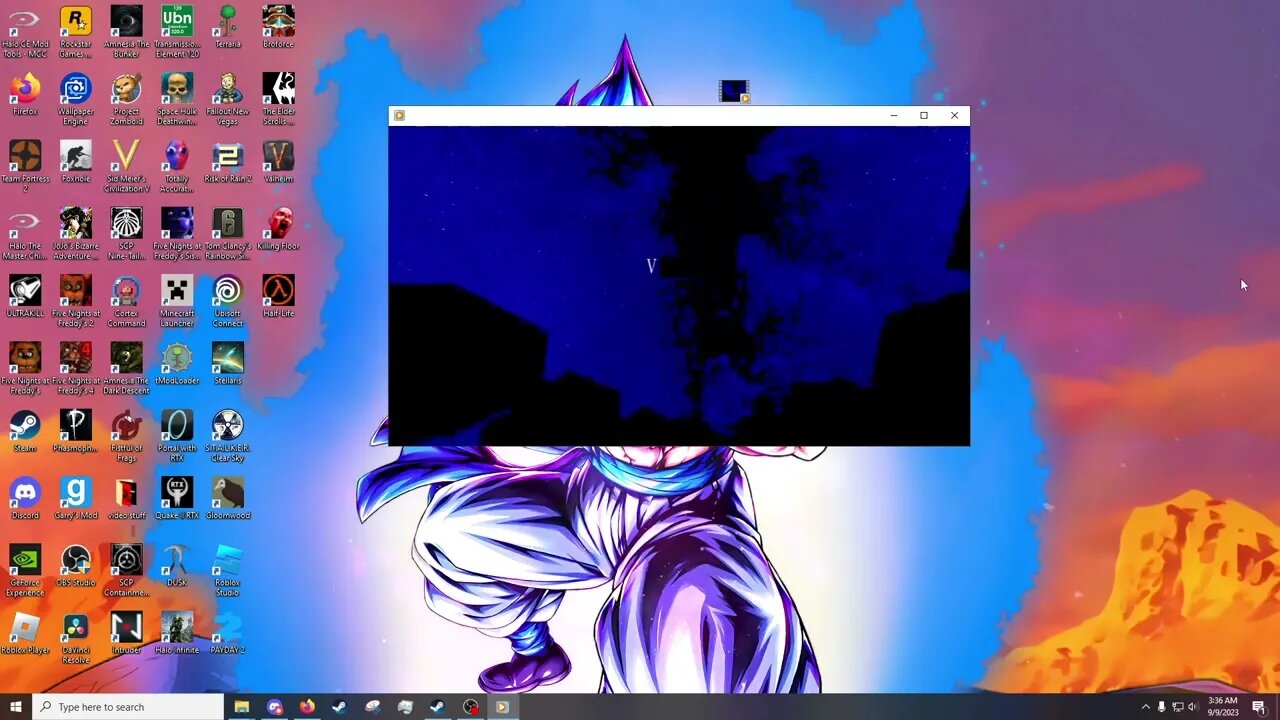Select Fallout New Vegas icon
1280x720 pixels.
227,100
